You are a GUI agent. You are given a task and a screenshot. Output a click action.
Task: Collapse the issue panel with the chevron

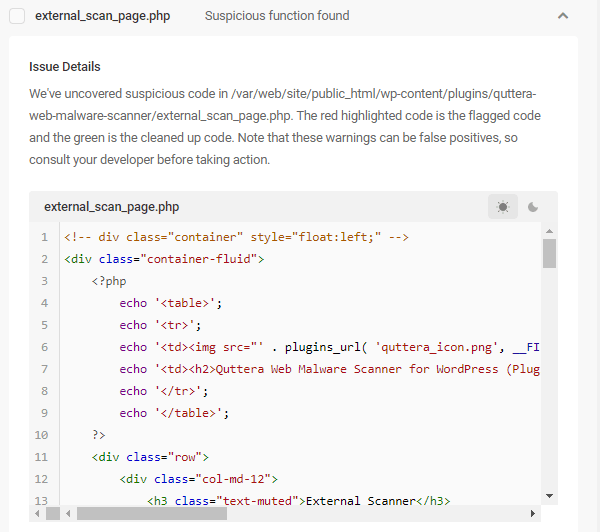point(563,16)
